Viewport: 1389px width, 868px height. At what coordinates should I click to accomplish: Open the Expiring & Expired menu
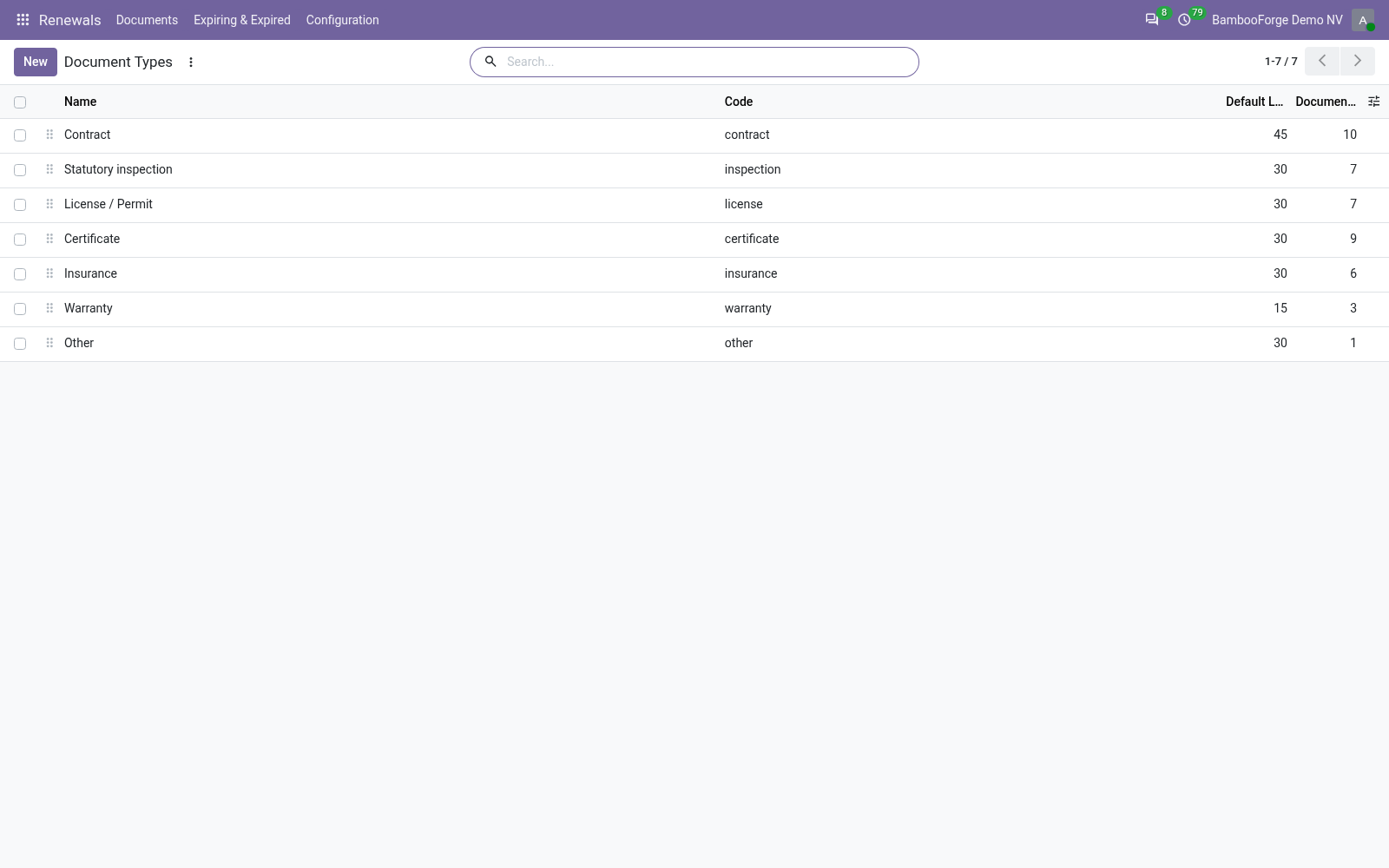point(242,20)
